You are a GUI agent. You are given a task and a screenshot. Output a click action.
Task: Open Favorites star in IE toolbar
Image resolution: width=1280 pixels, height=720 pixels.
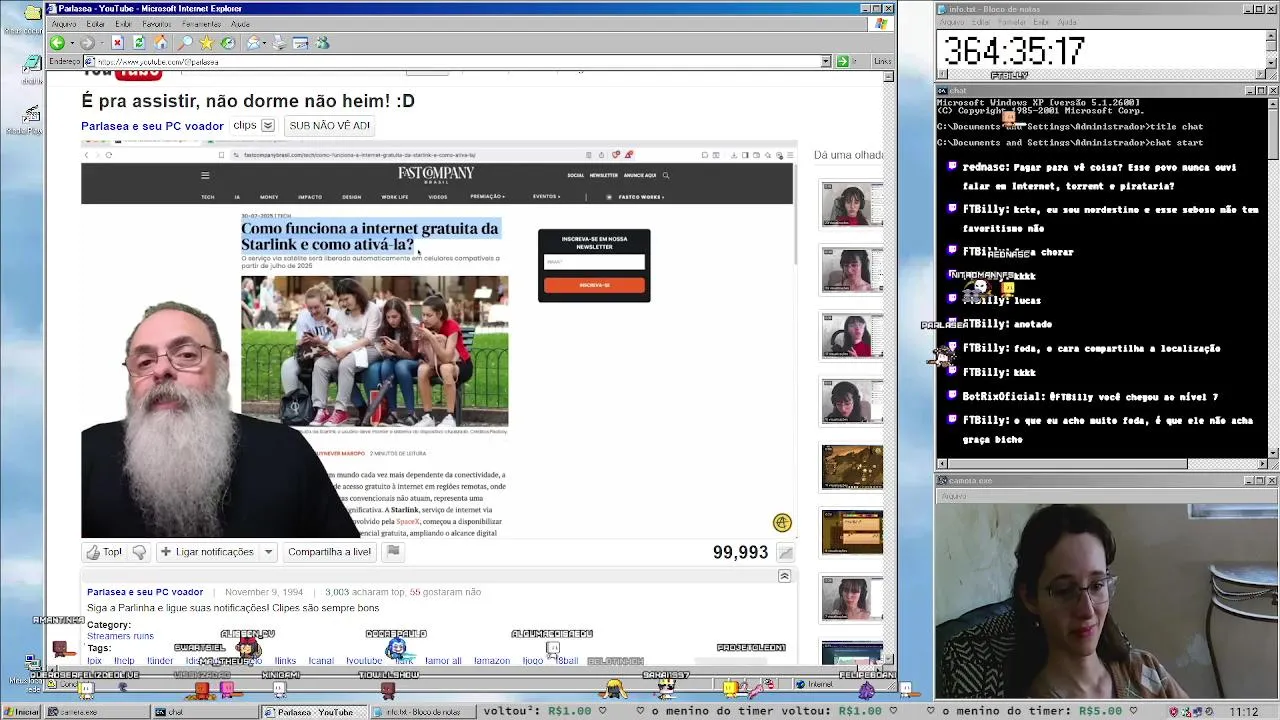[x=206, y=43]
